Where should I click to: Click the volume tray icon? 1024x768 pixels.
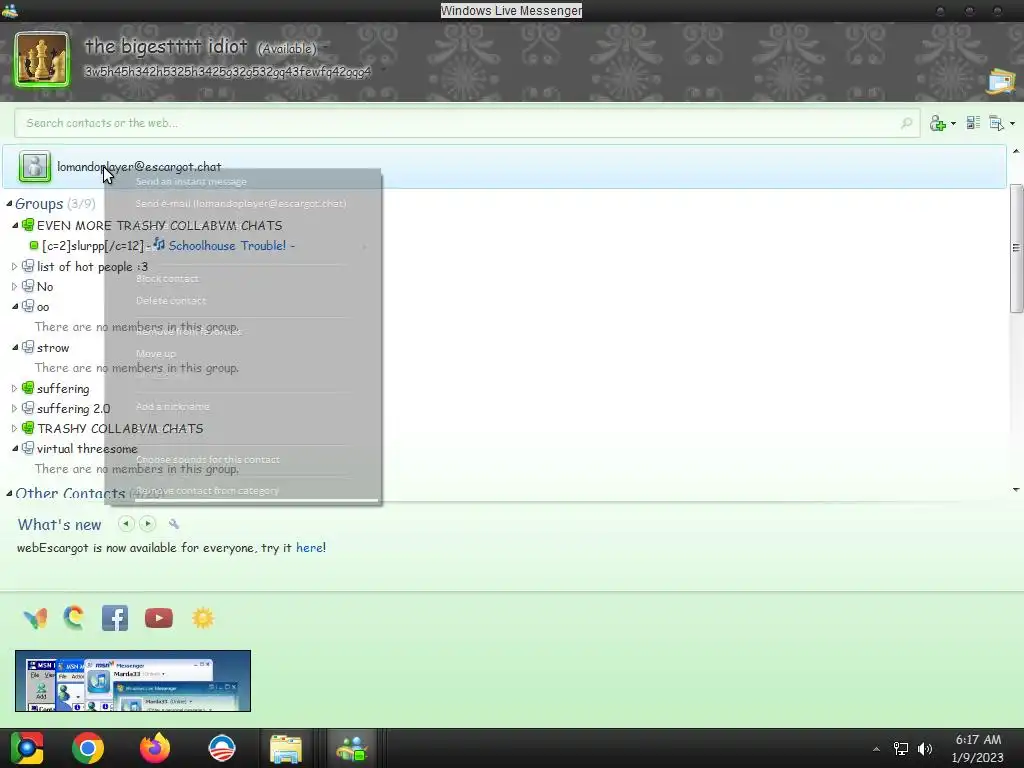925,749
